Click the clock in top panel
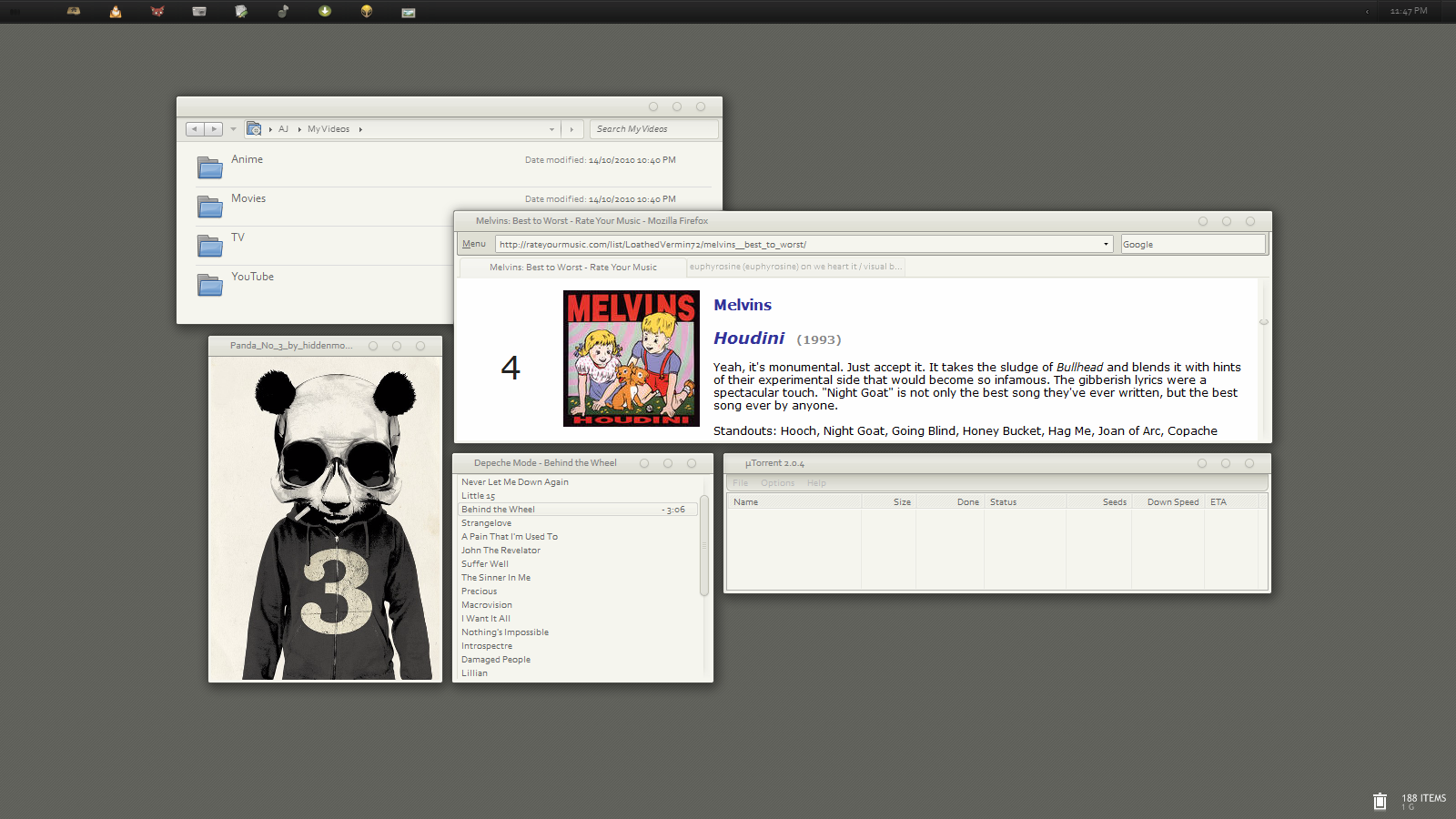The image size is (1456, 819). coord(1409,12)
